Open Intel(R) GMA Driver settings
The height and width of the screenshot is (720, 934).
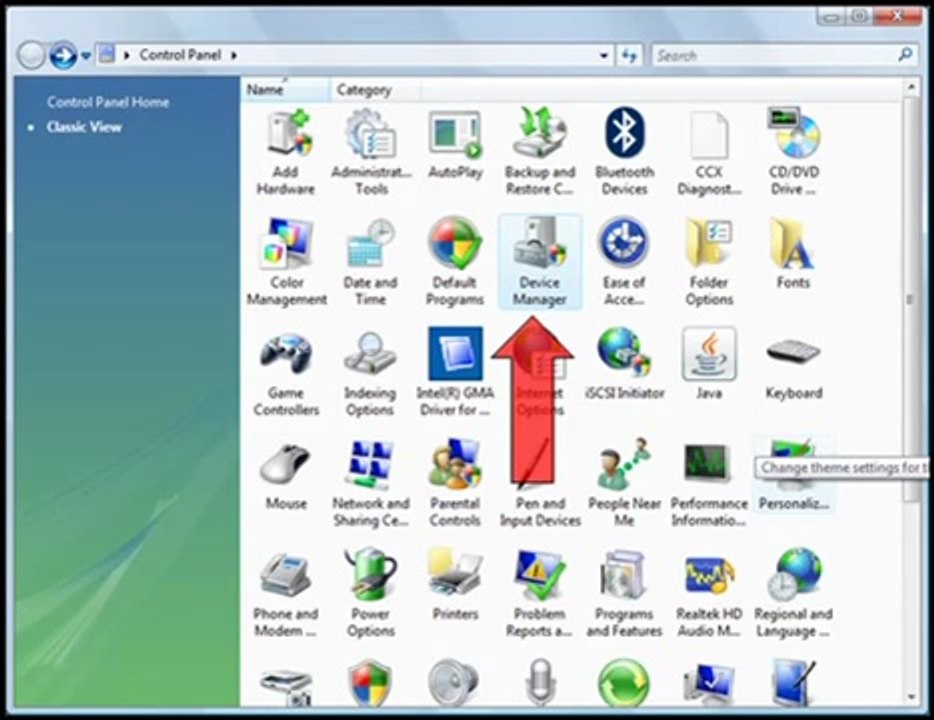point(455,373)
